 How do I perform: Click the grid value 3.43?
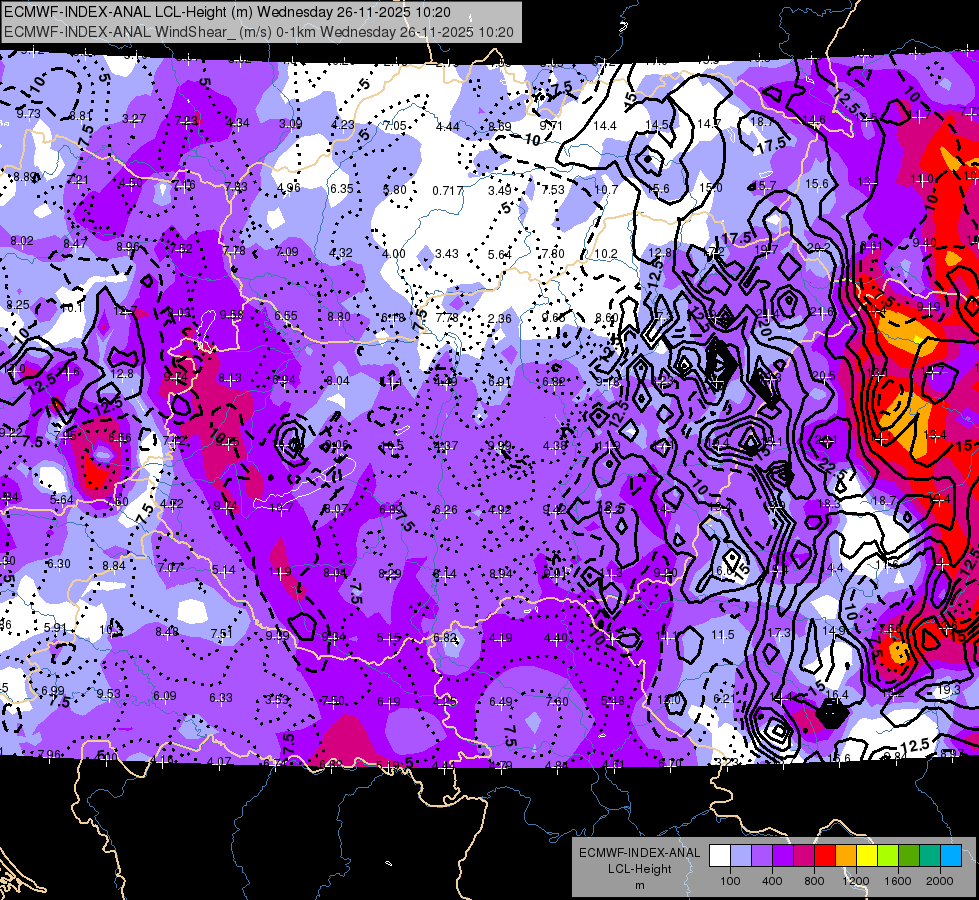[446, 254]
